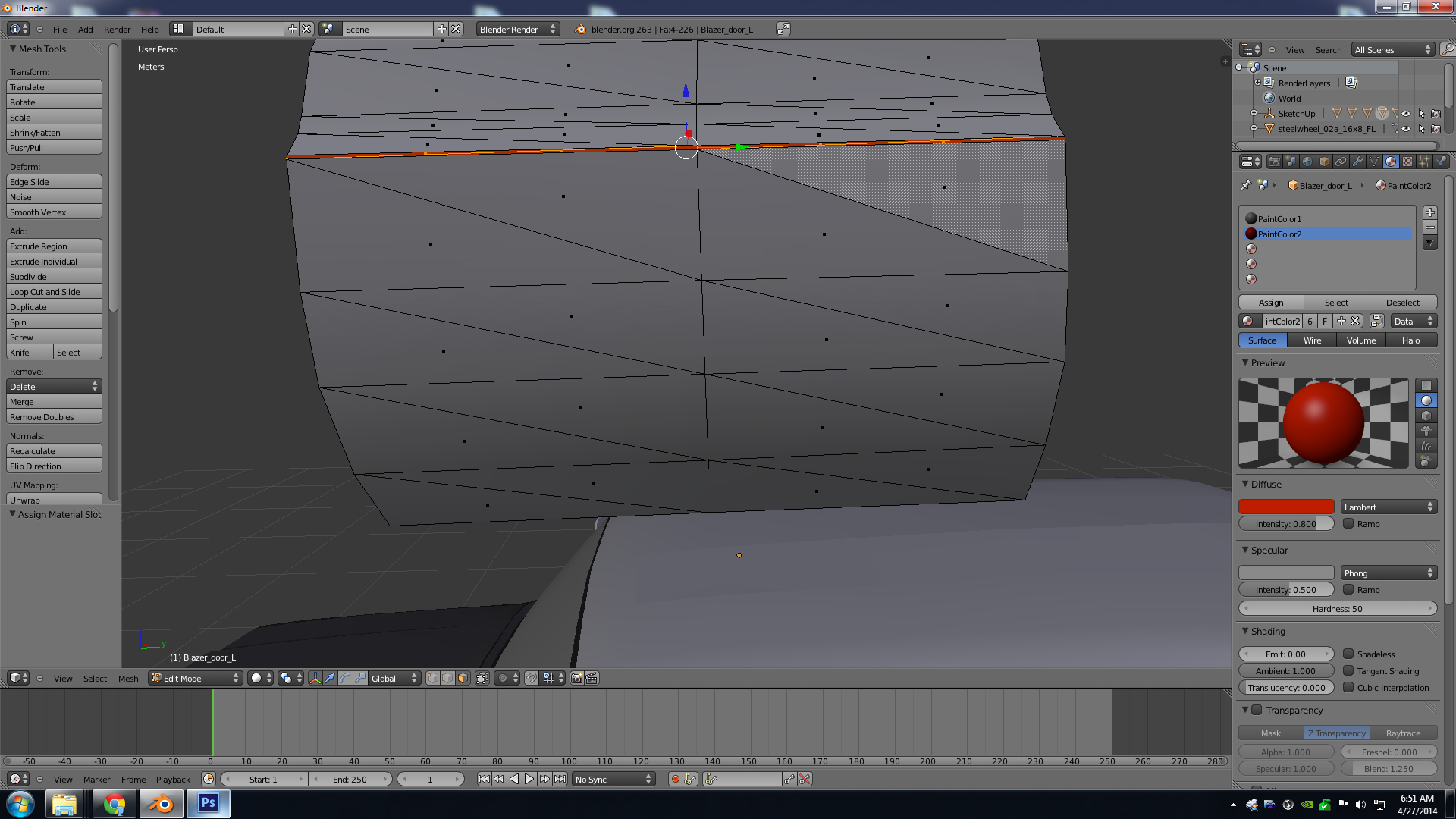The image size is (1456, 819).
Task: Click the Remove Doubles button
Action: (54, 416)
